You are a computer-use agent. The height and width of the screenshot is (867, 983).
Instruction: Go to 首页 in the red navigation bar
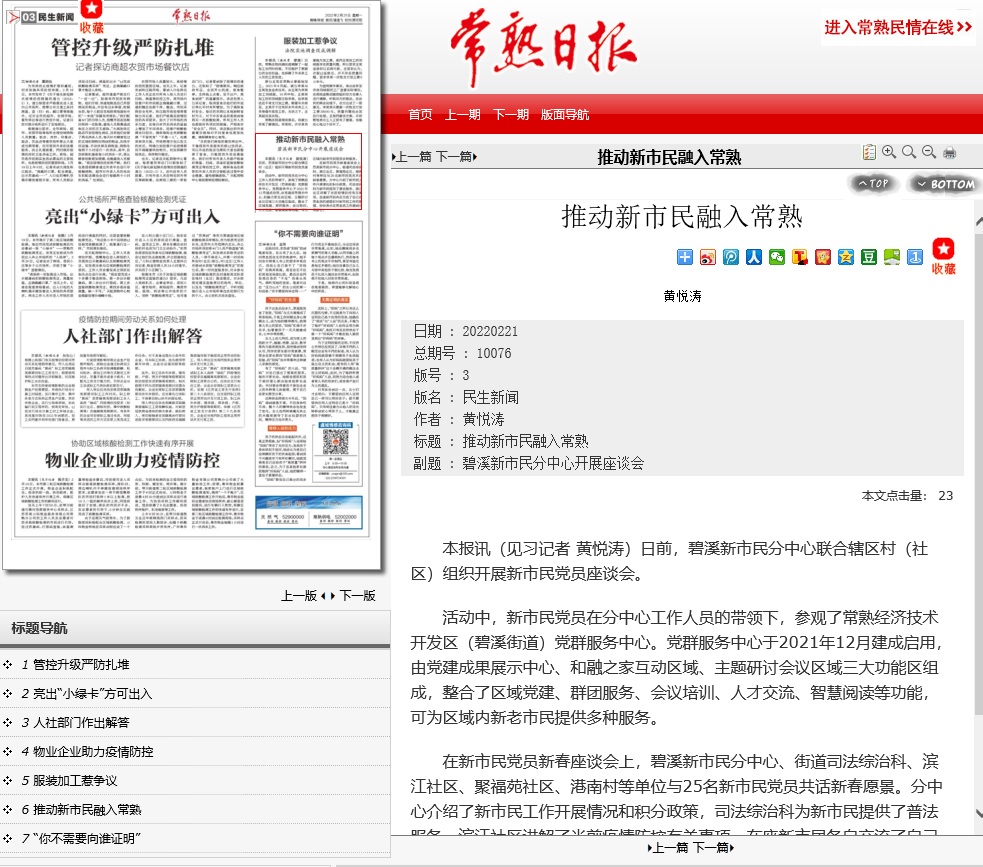[420, 115]
